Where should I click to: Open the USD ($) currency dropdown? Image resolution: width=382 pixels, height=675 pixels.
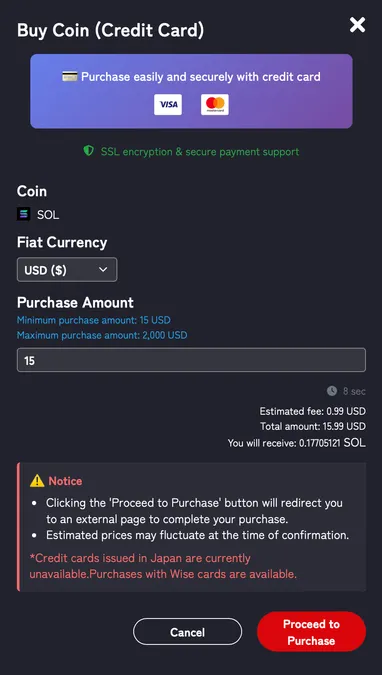(67, 269)
